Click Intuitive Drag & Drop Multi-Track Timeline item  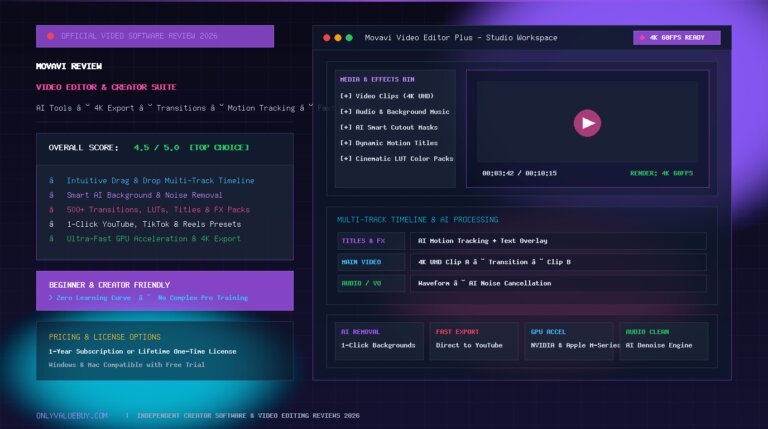(x=161, y=181)
